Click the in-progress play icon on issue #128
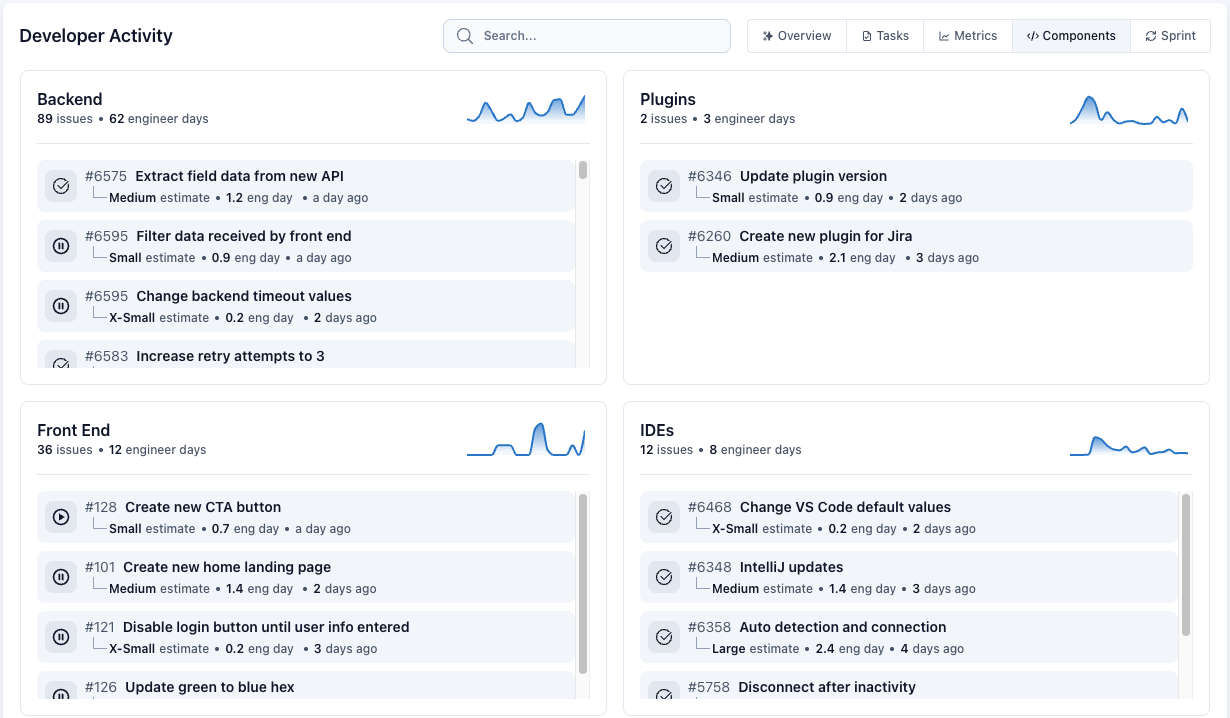The width and height of the screenshot is (1230, 718). [x=61, y=516]
